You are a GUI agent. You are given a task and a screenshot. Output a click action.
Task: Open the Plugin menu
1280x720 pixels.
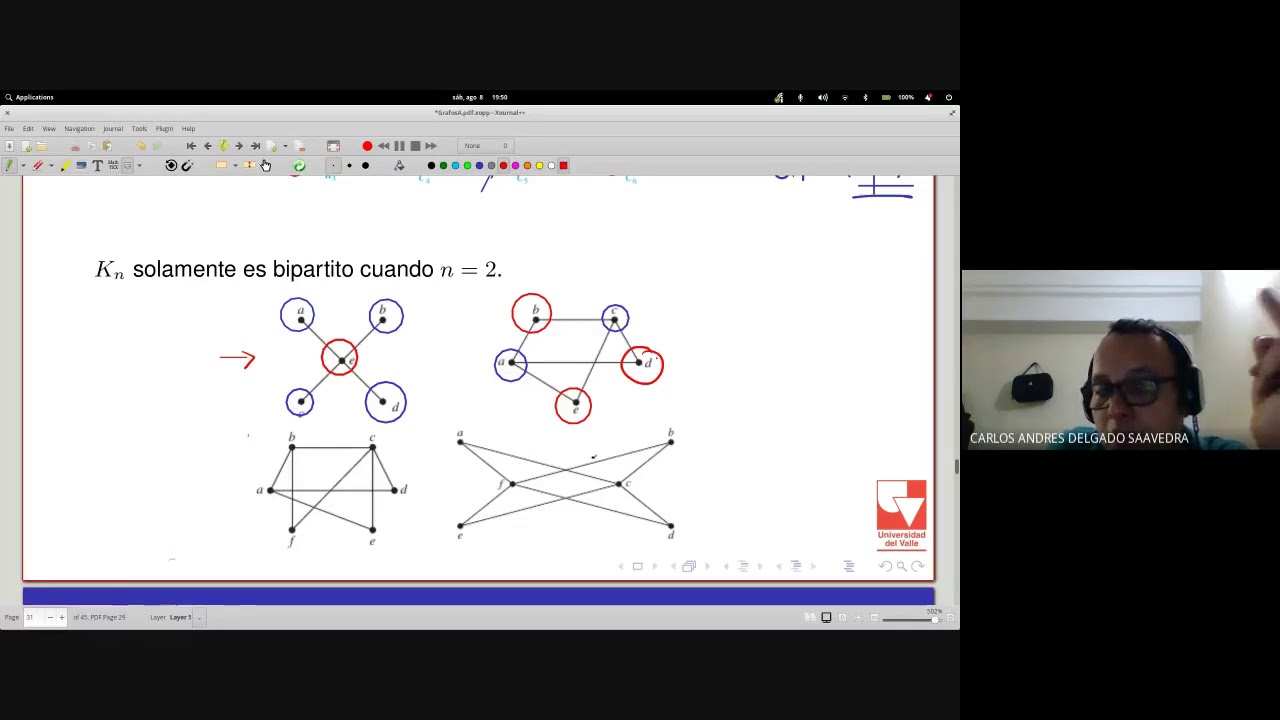click(164, 128)
